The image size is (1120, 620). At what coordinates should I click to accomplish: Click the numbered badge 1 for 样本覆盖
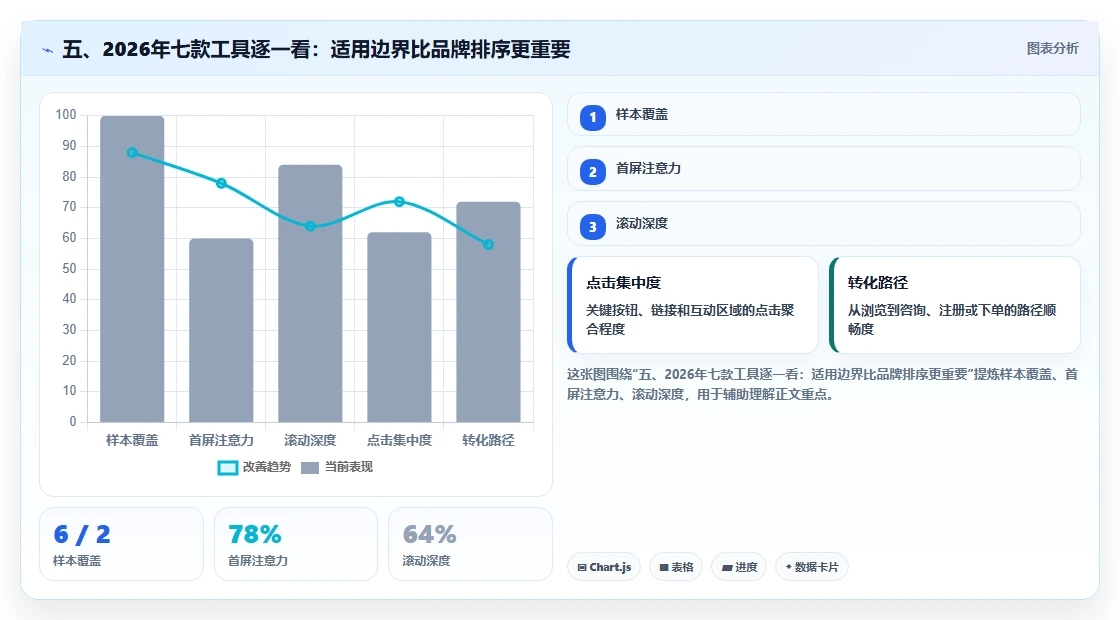coord(593,117)
